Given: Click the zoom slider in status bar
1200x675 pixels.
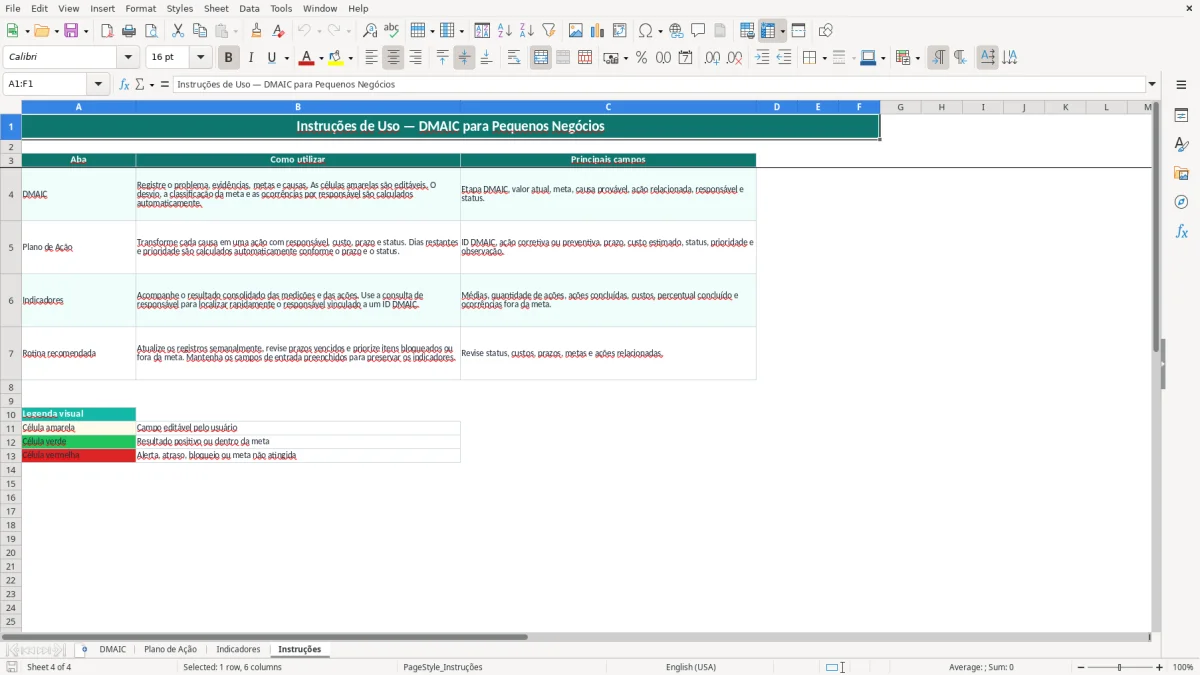Looking at the screenshot, I should [1120, 667].
